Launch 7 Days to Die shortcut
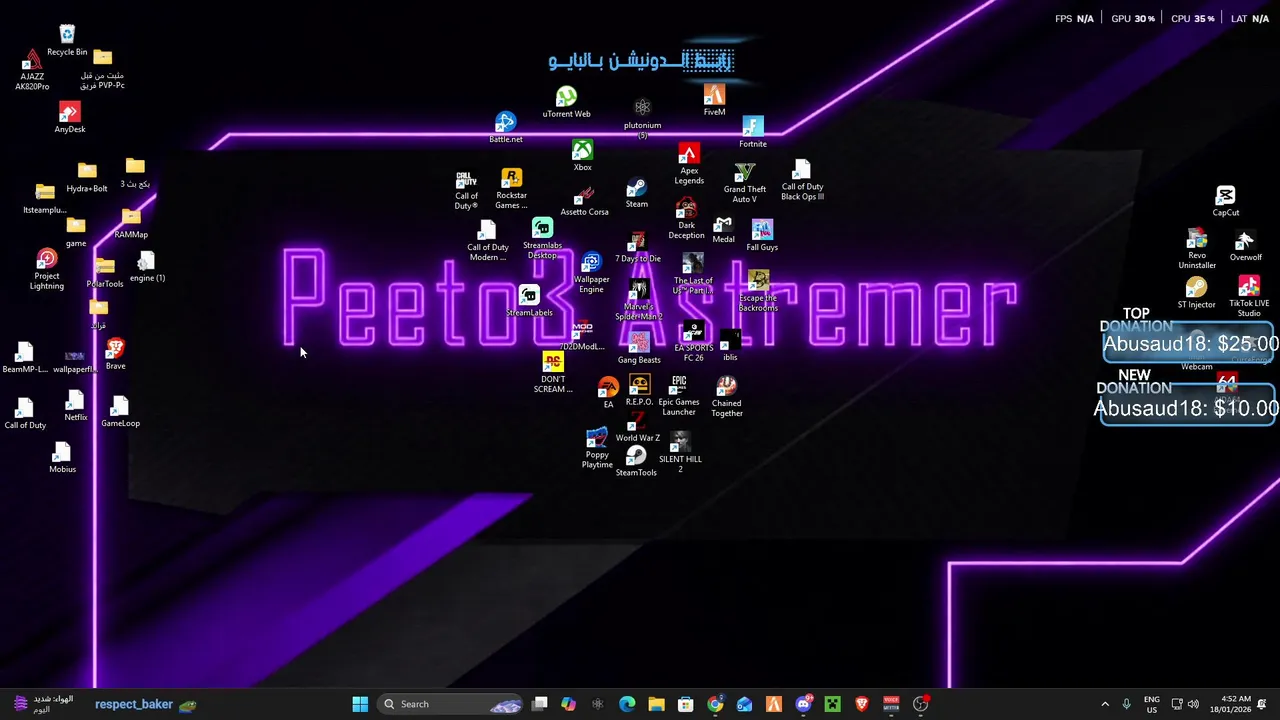This screenshot has width=1280, height=720. point(637,248)
